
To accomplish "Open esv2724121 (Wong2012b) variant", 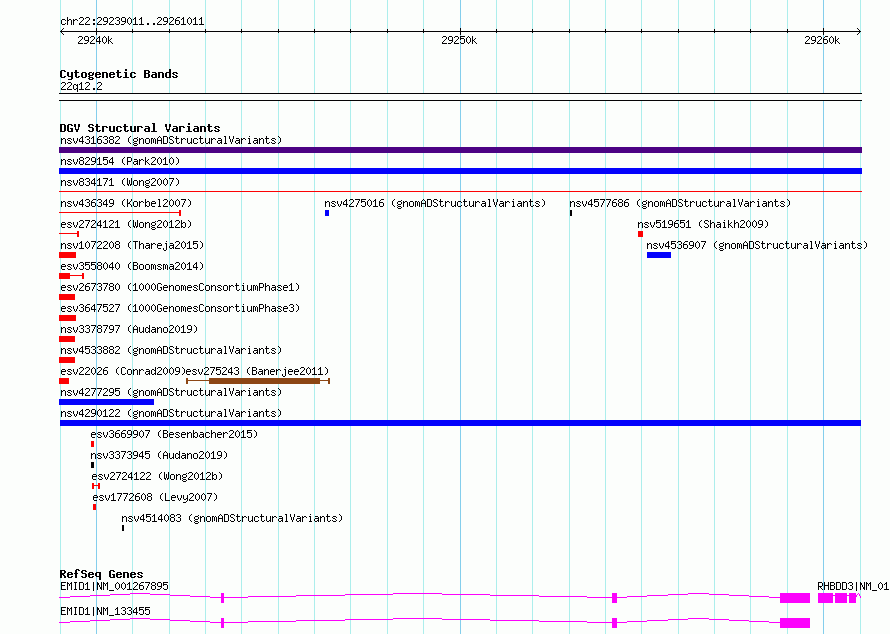I will click(126, 224).
